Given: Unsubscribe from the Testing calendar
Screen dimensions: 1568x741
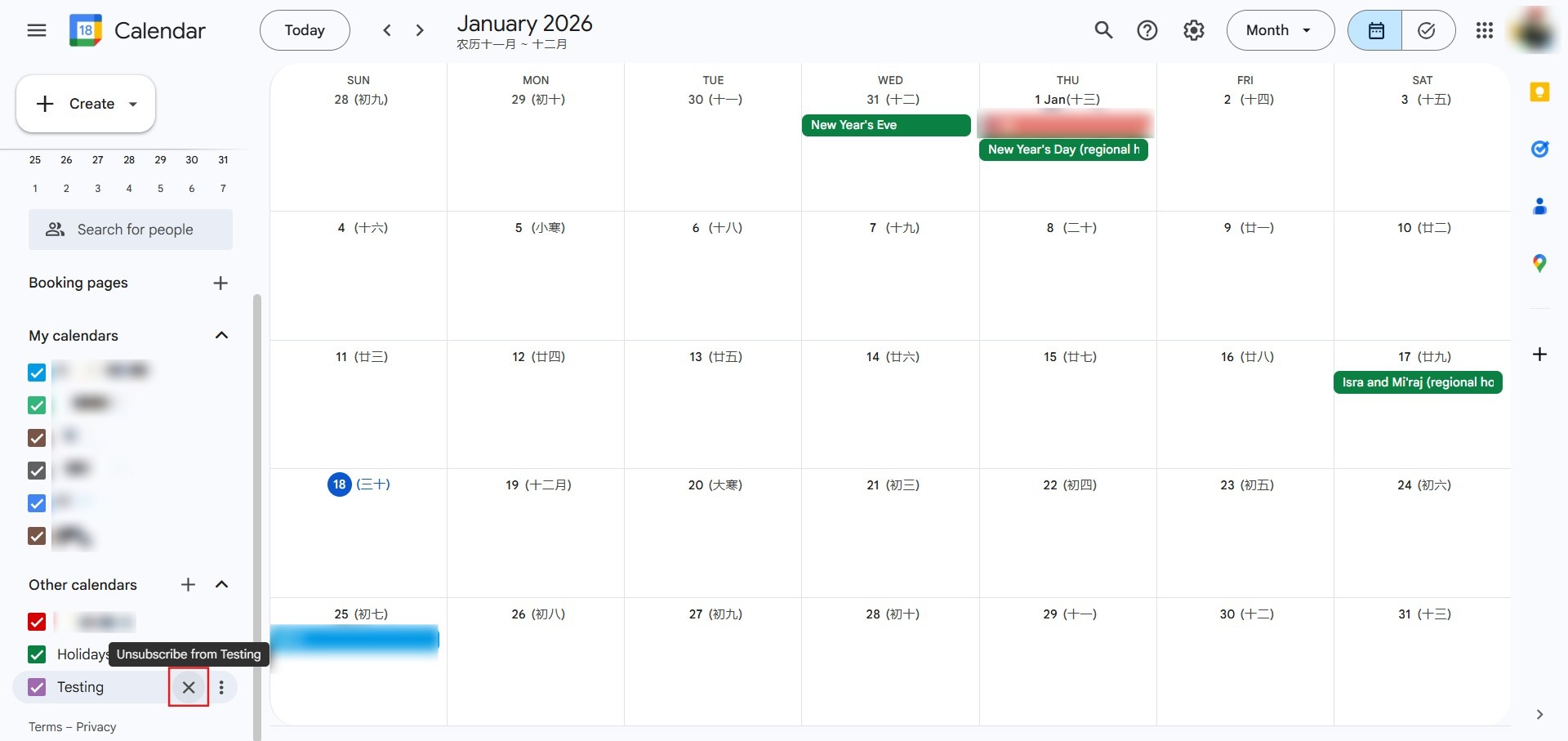Looking at the screenshot, I should pos(189,687).
